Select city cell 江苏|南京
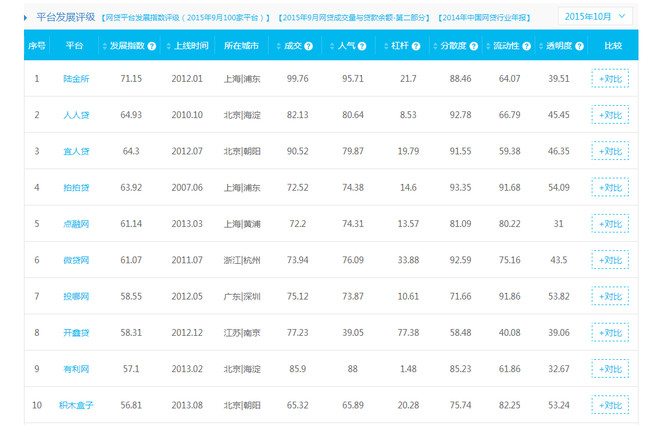 (242, 333)
